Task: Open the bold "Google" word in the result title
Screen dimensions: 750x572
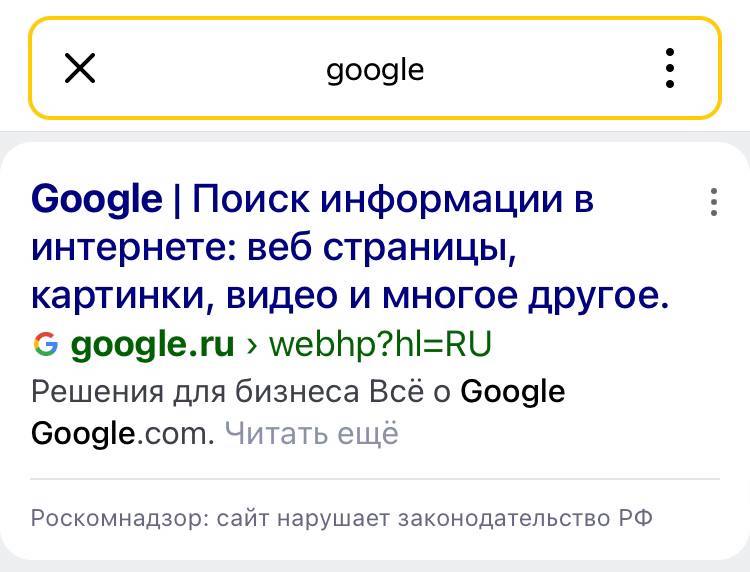Action: point(97,199)
